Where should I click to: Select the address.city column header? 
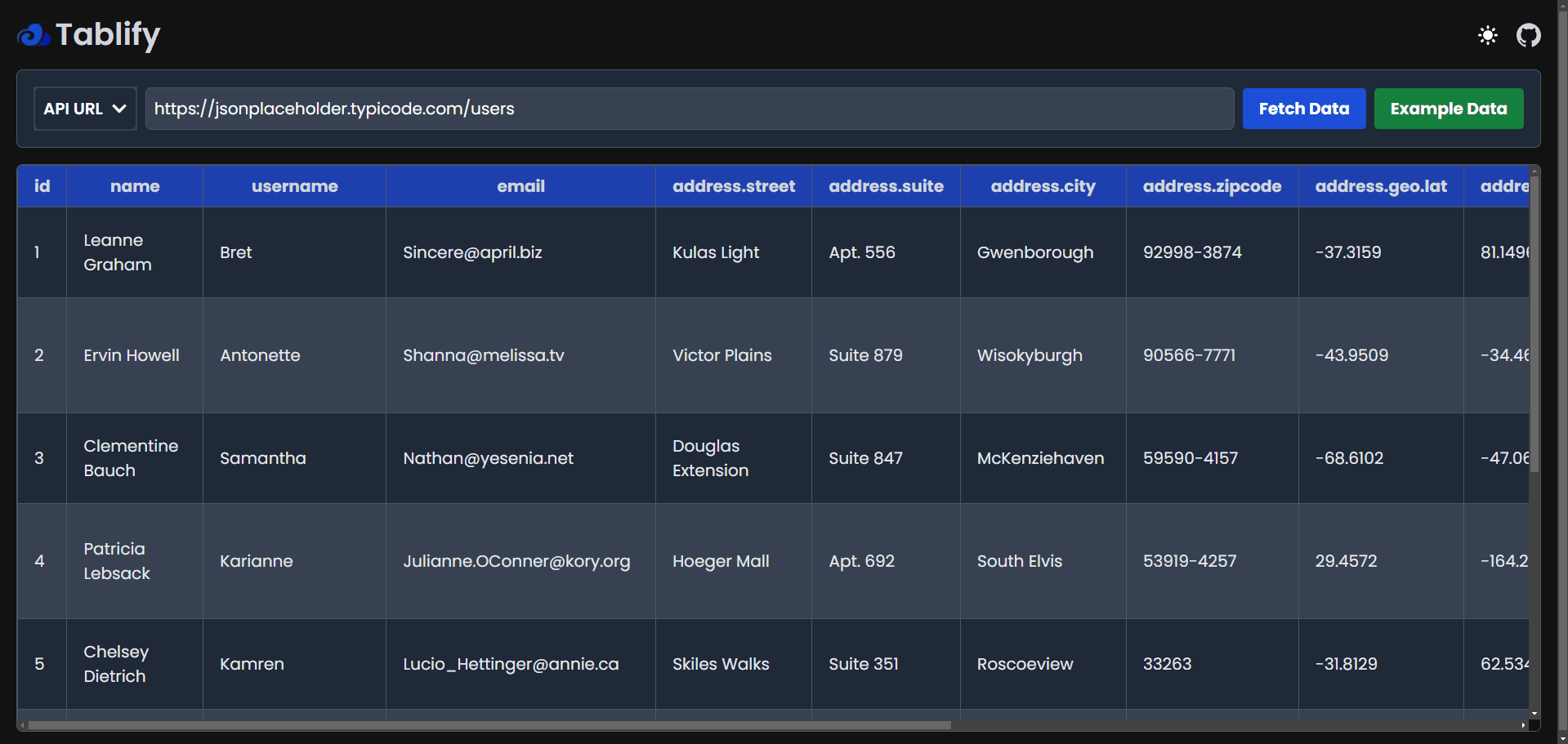(x=1043, y=186)
